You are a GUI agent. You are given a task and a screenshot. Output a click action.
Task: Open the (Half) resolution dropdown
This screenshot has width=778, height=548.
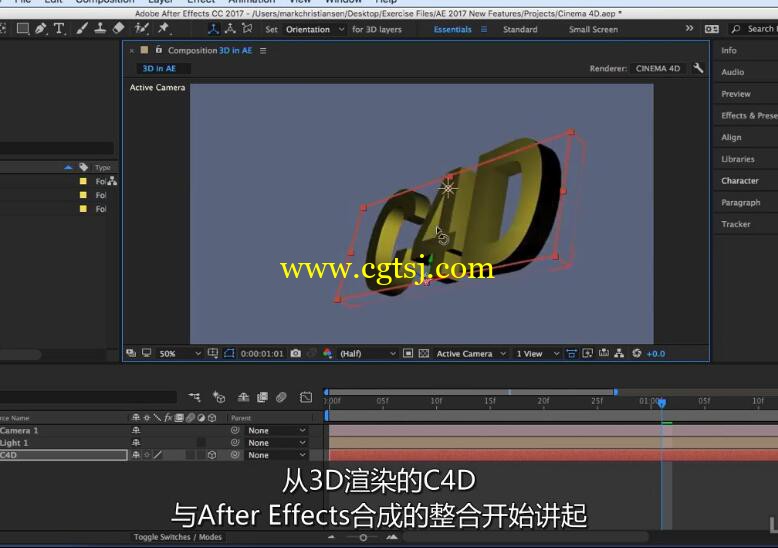tap(368, 353)
